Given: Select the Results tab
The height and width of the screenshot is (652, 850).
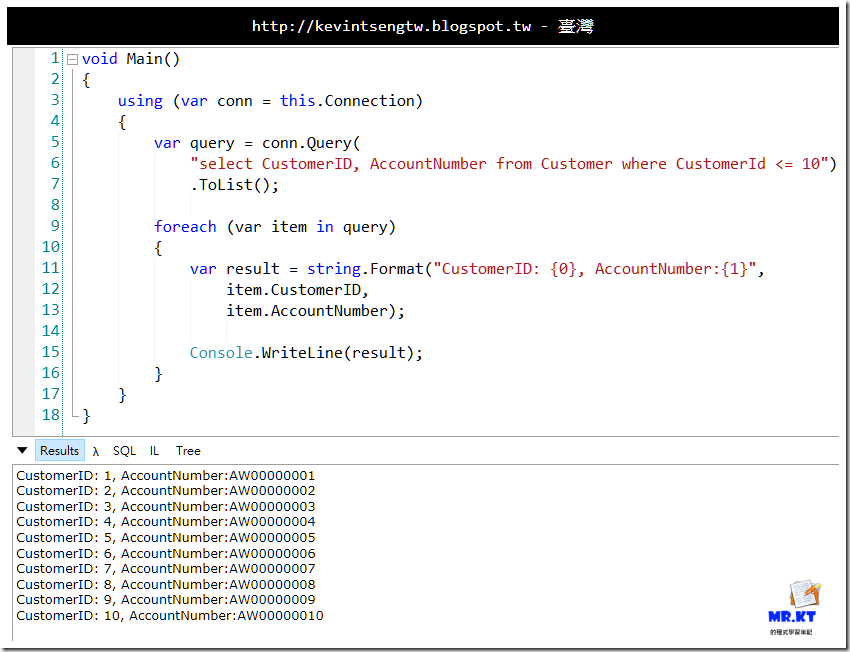Looking at the screenshot, I should [60, 450].
